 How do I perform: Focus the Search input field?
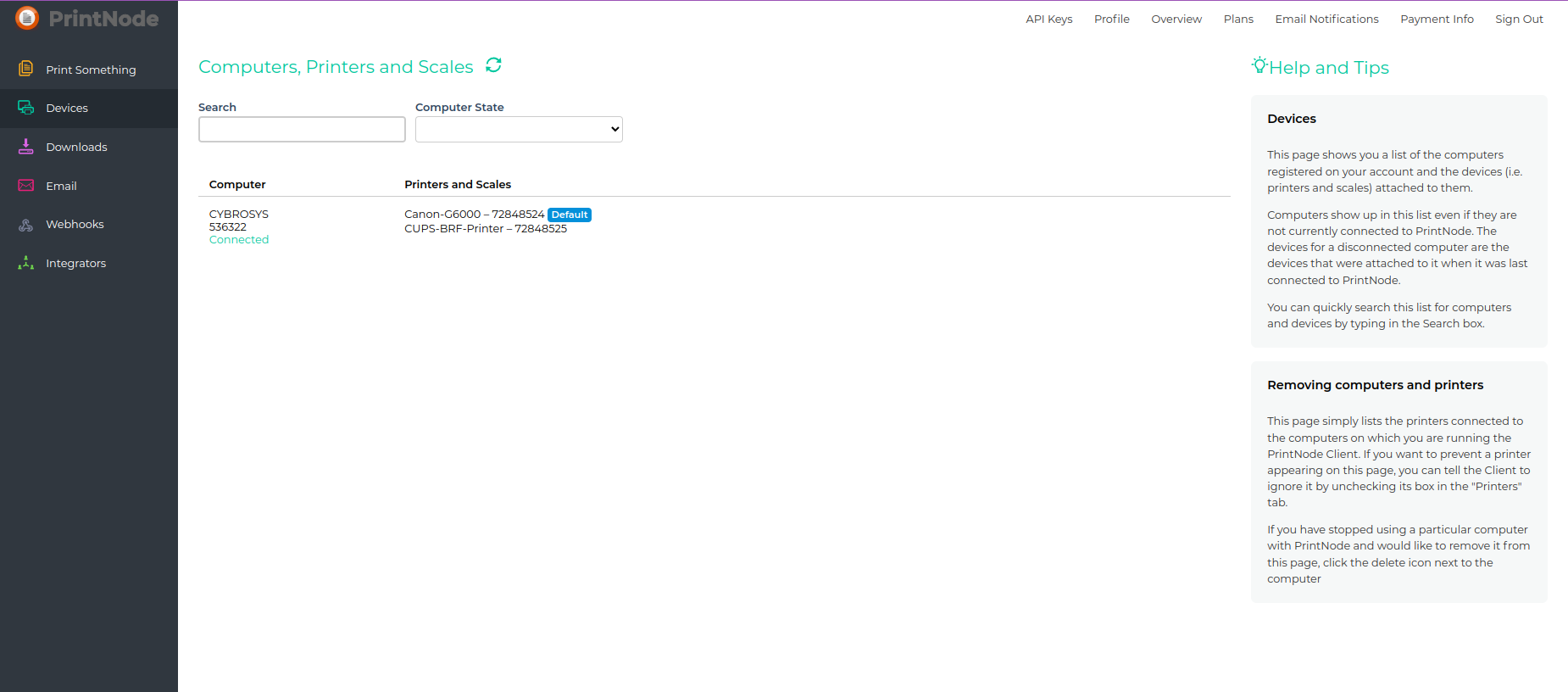(302, 129)
